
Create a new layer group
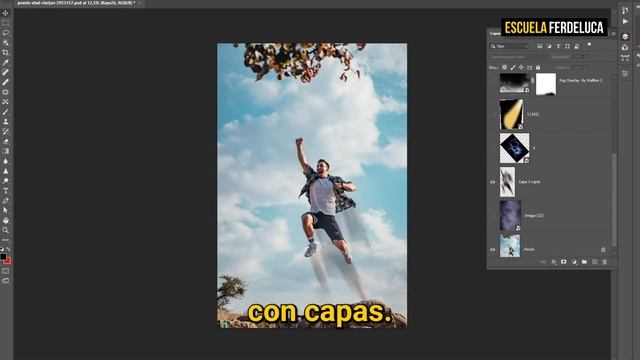[584, 262]
